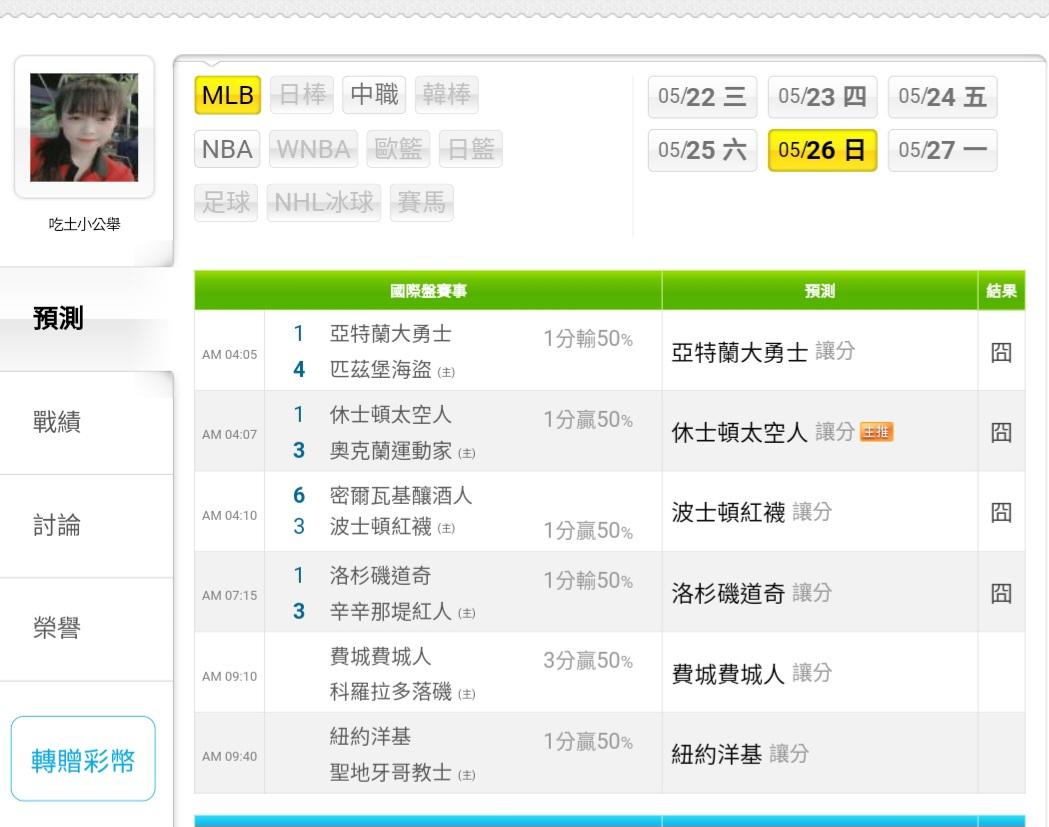Choose date 05/25 六

coord(702,150)
